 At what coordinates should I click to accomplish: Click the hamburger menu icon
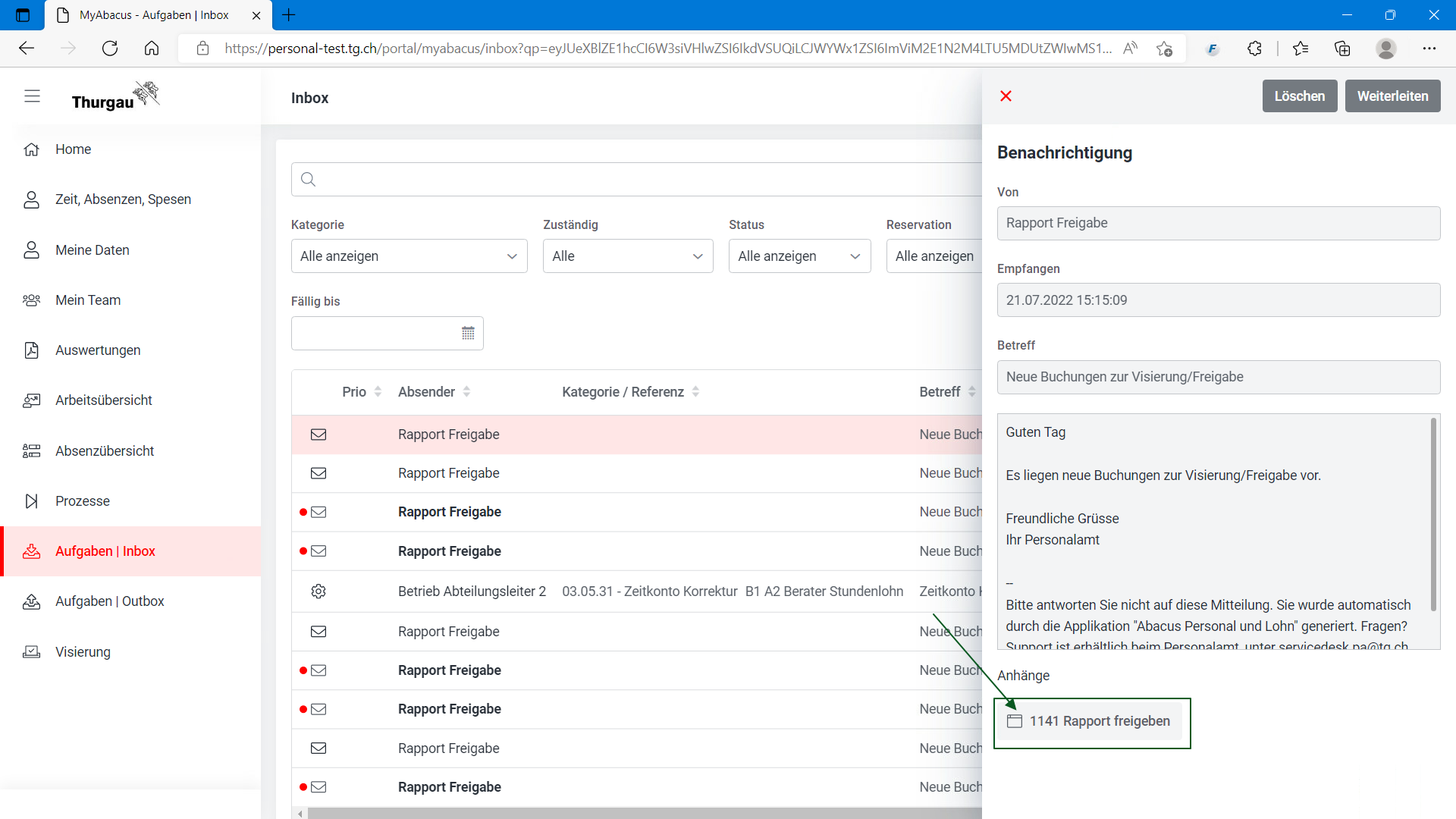(x=32, y=96)
